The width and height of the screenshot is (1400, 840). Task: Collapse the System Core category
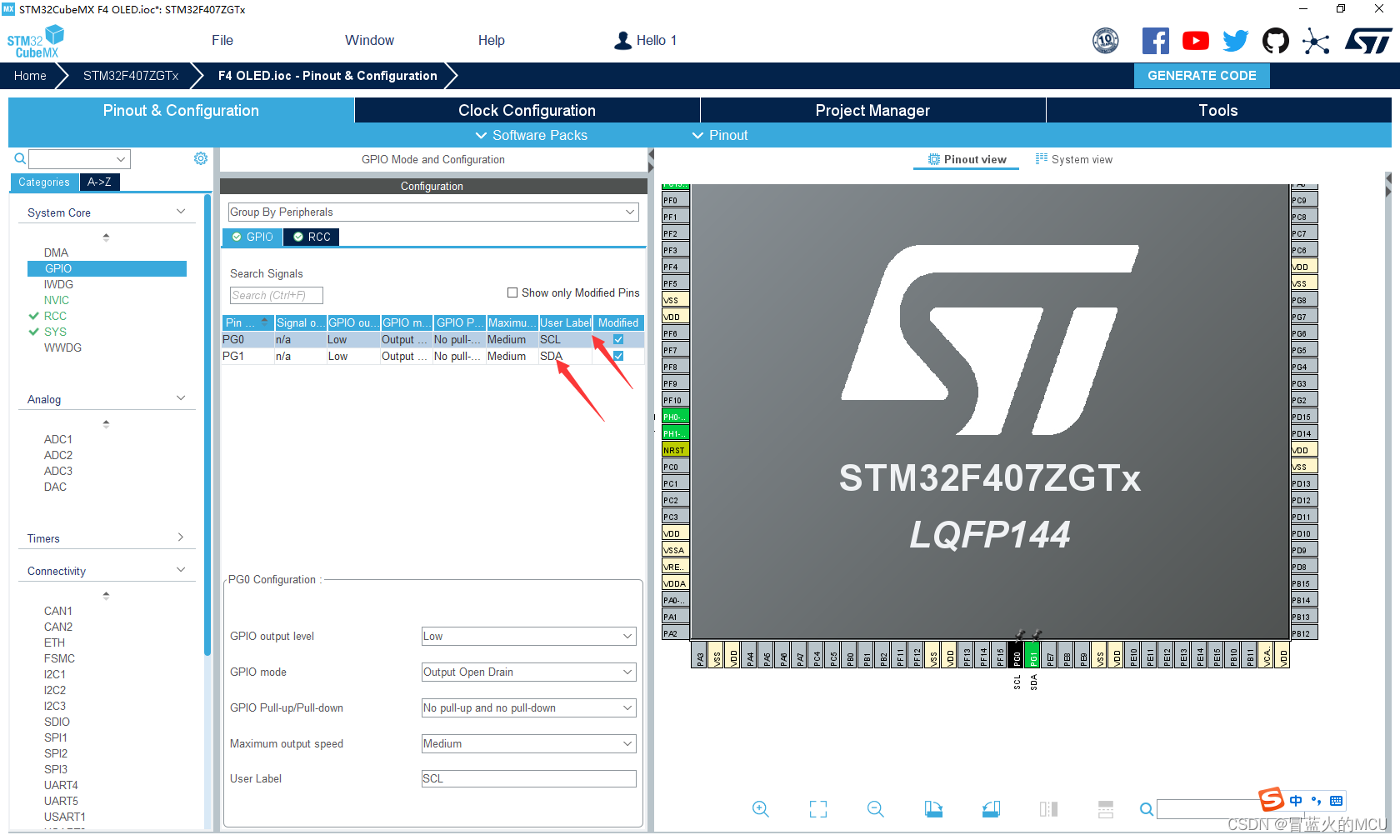tap(180, 212)
